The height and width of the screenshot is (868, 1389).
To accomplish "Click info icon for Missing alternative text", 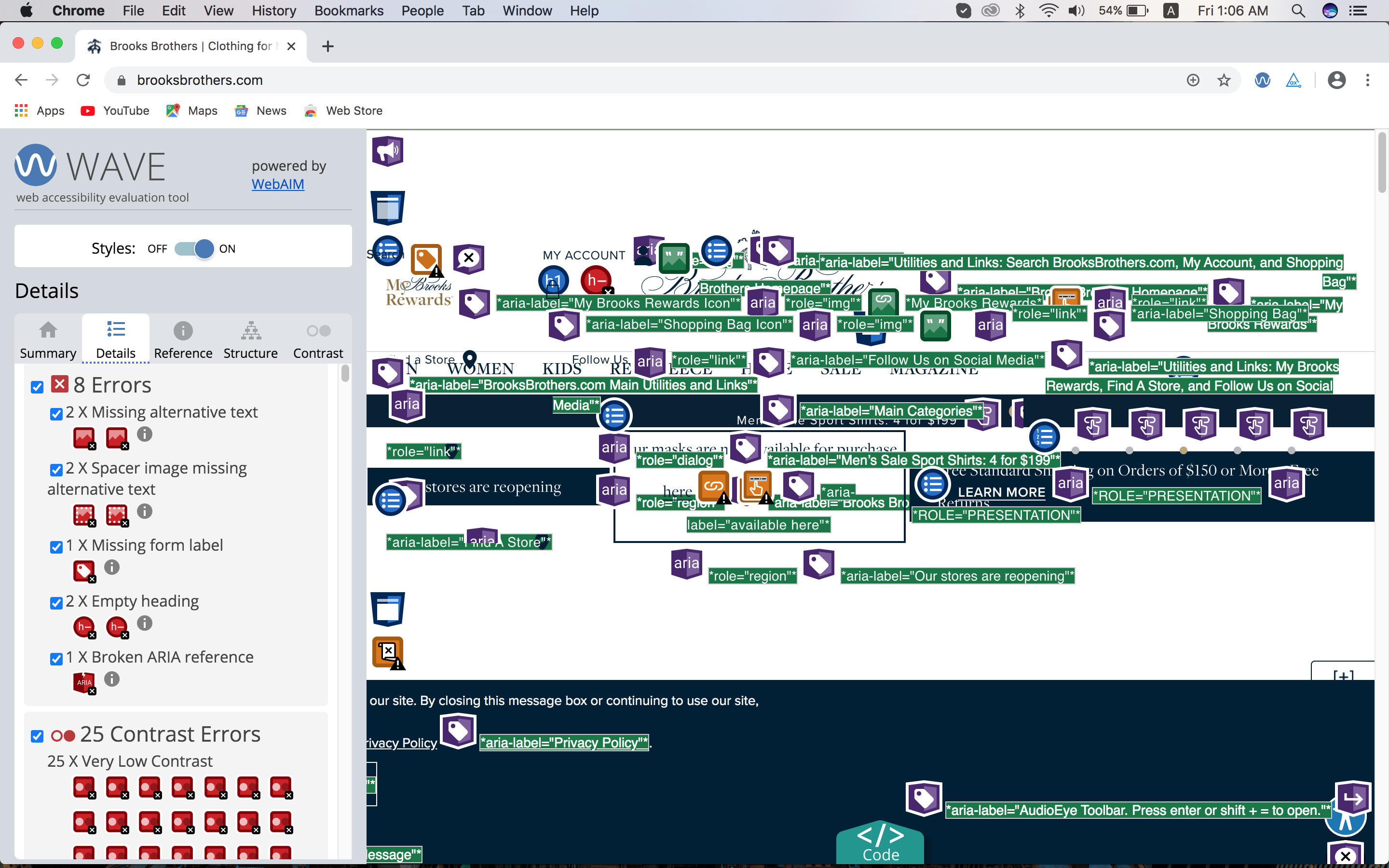I will (145, 434).
